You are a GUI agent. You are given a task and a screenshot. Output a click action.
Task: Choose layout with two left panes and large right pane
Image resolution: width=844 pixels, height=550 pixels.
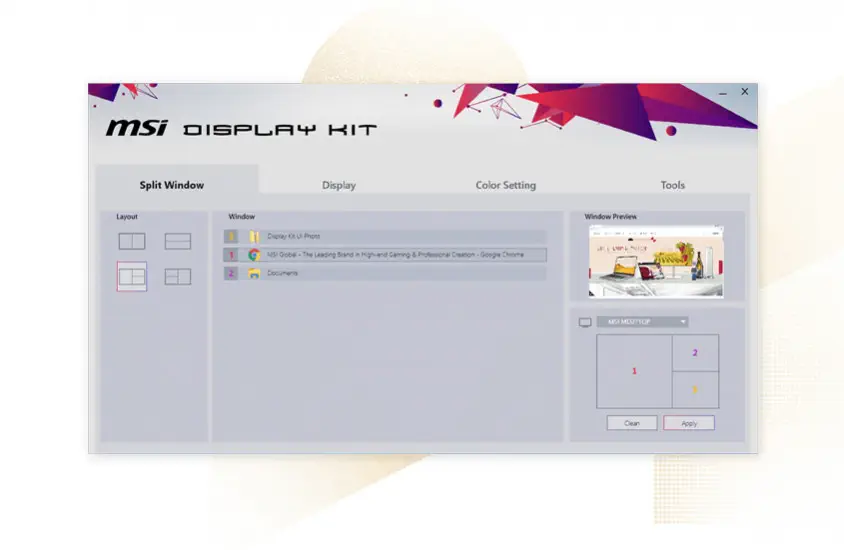(x=178, y=277)
